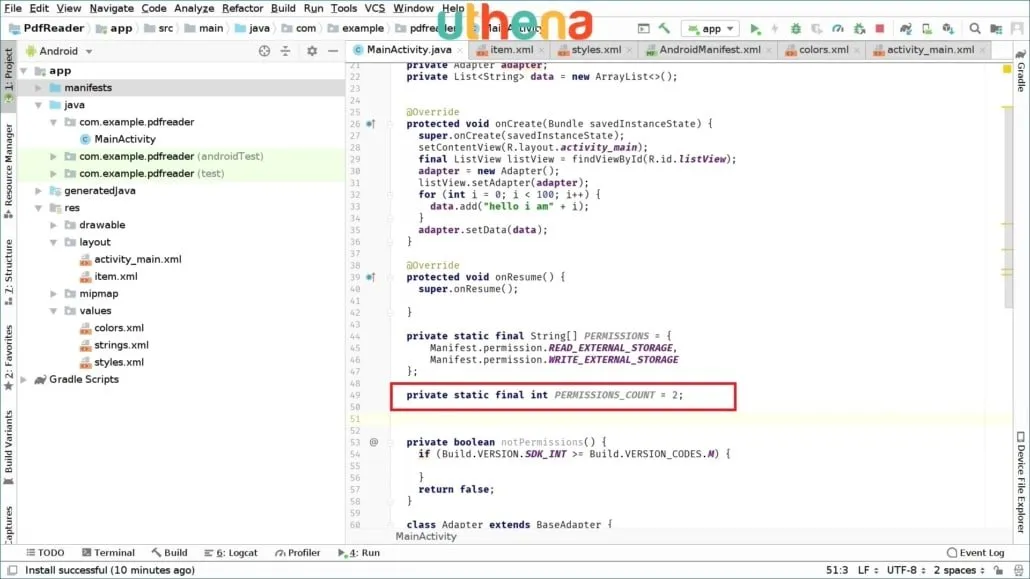Open the Terminal tool window
This screenshot has width=1030, height=579.
[x=108, y=553]
